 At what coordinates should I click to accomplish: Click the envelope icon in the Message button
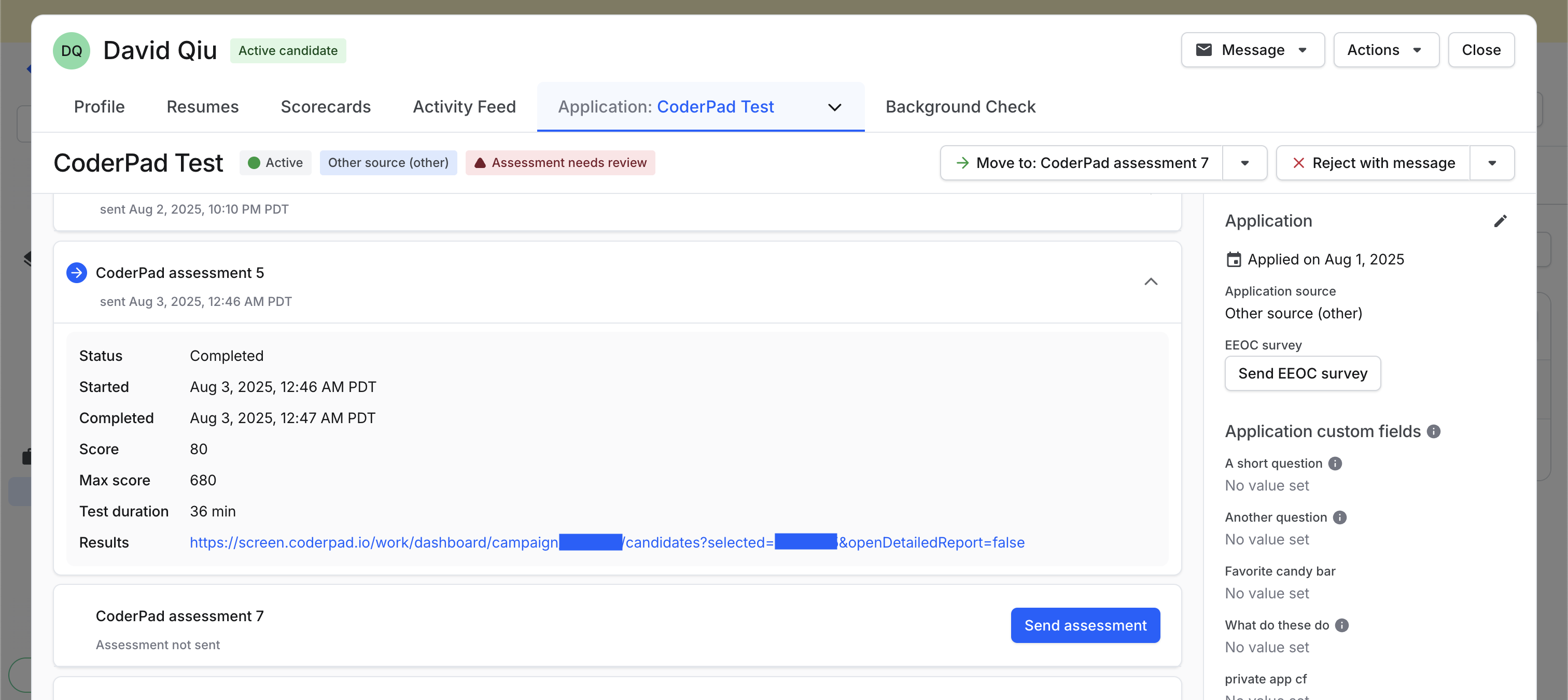[1203, 50]
